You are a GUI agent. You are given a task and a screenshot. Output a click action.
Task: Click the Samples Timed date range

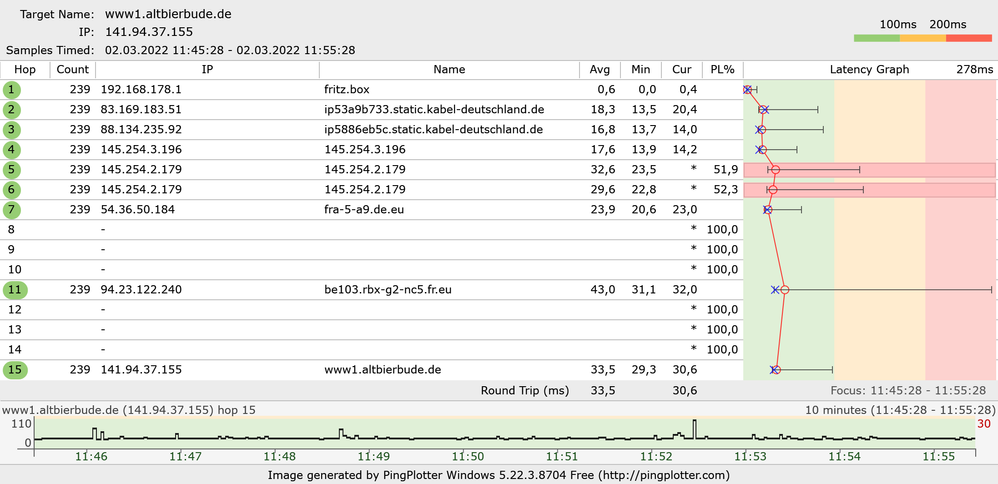230,50
